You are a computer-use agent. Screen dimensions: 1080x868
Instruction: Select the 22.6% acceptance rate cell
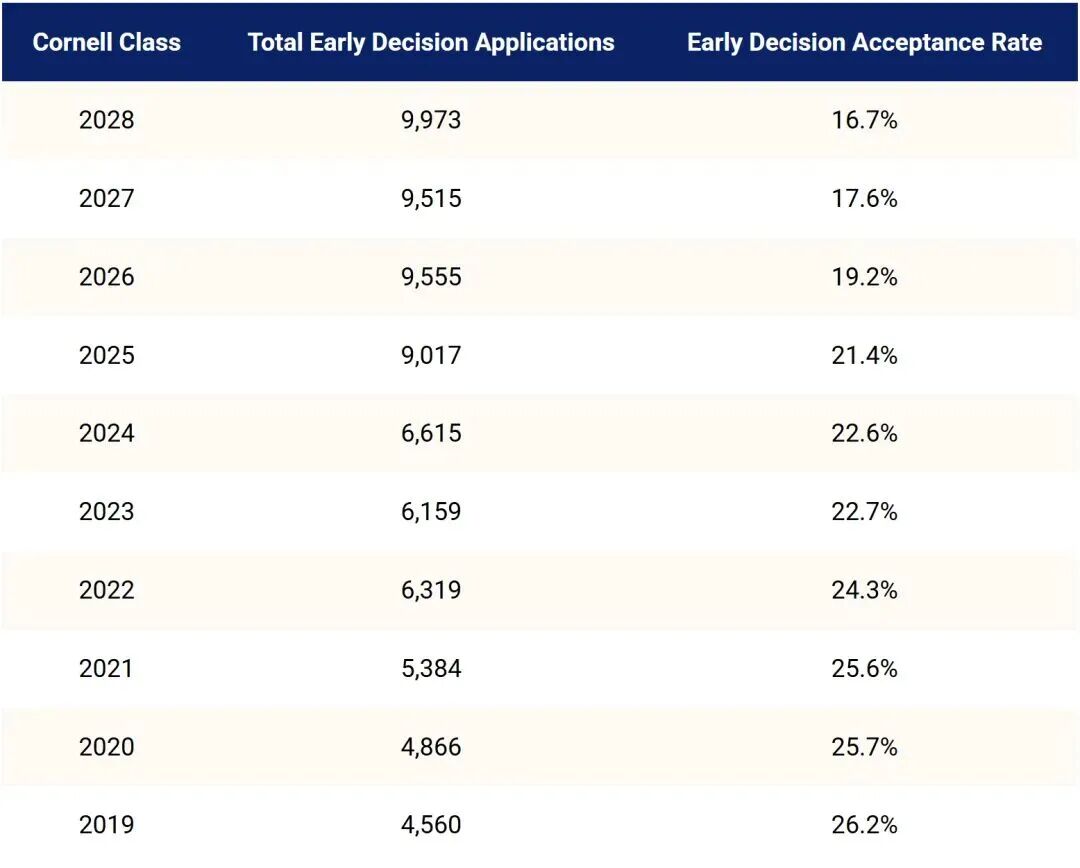click(864, 433)
